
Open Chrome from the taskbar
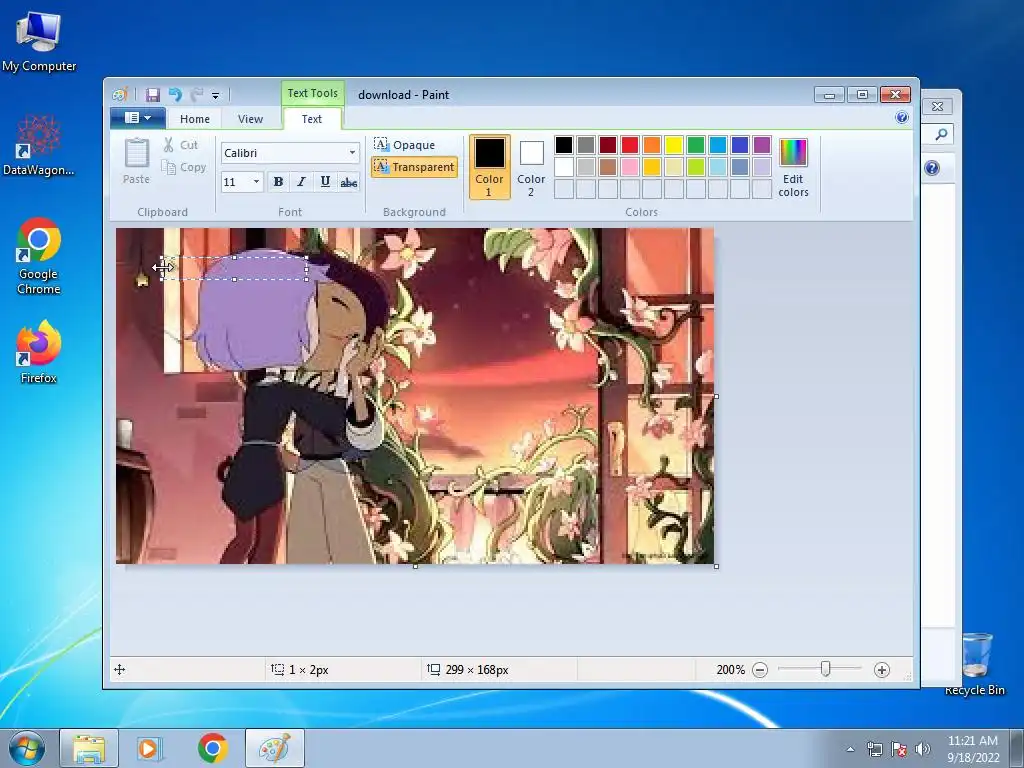point(212,748)
